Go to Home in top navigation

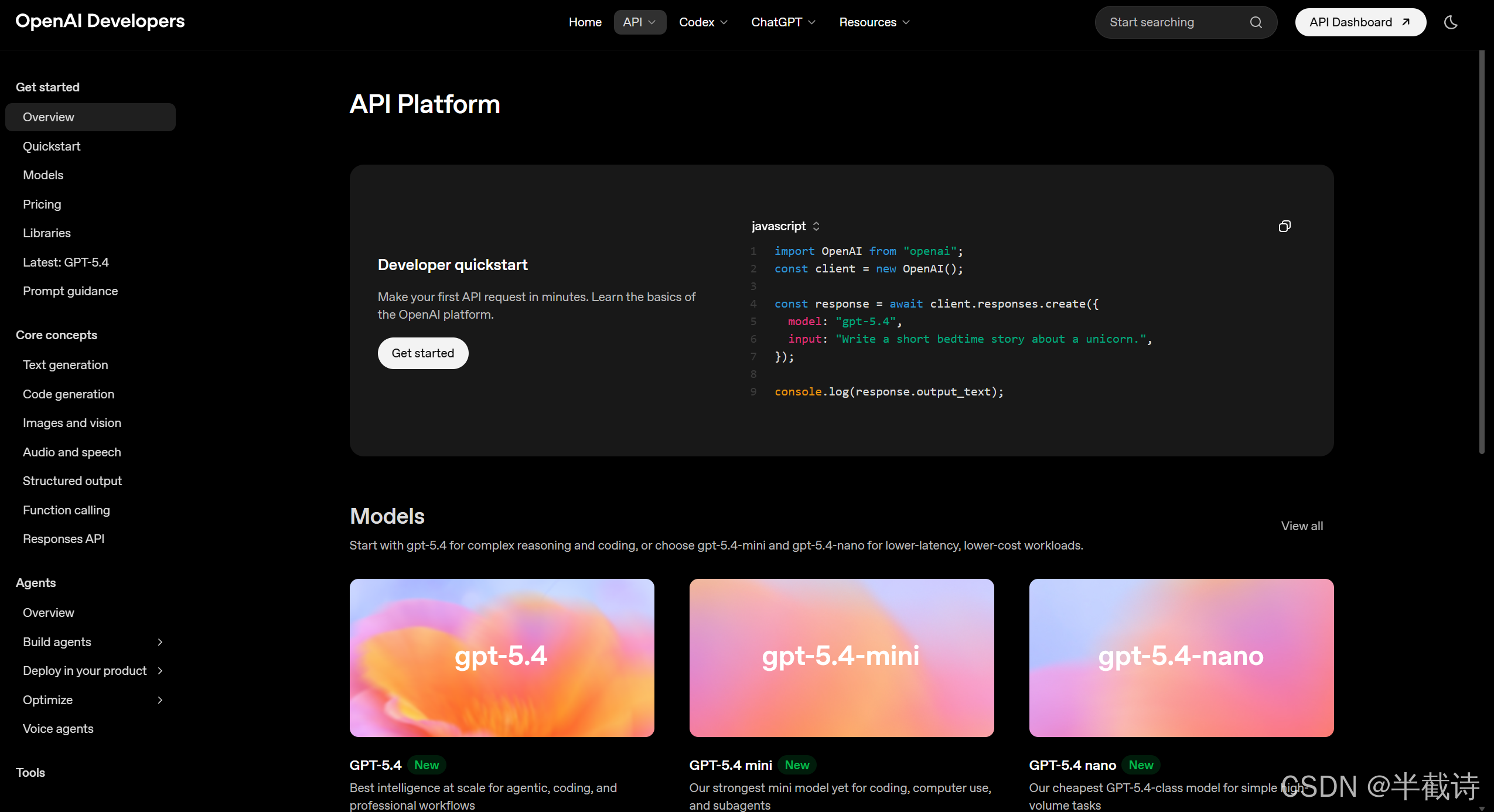point(585,22)
